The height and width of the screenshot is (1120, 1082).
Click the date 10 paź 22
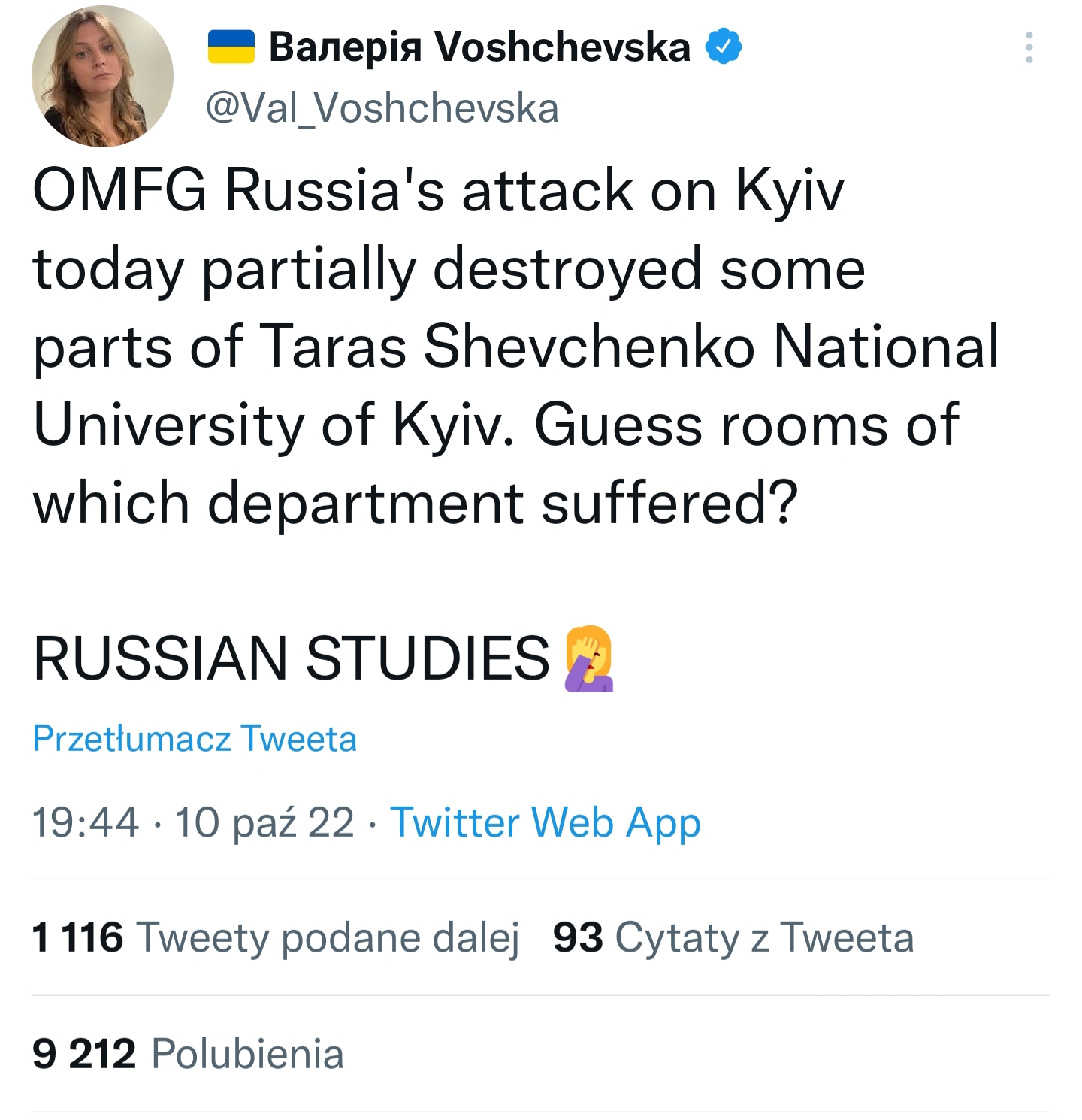click(x=264, y=822)
